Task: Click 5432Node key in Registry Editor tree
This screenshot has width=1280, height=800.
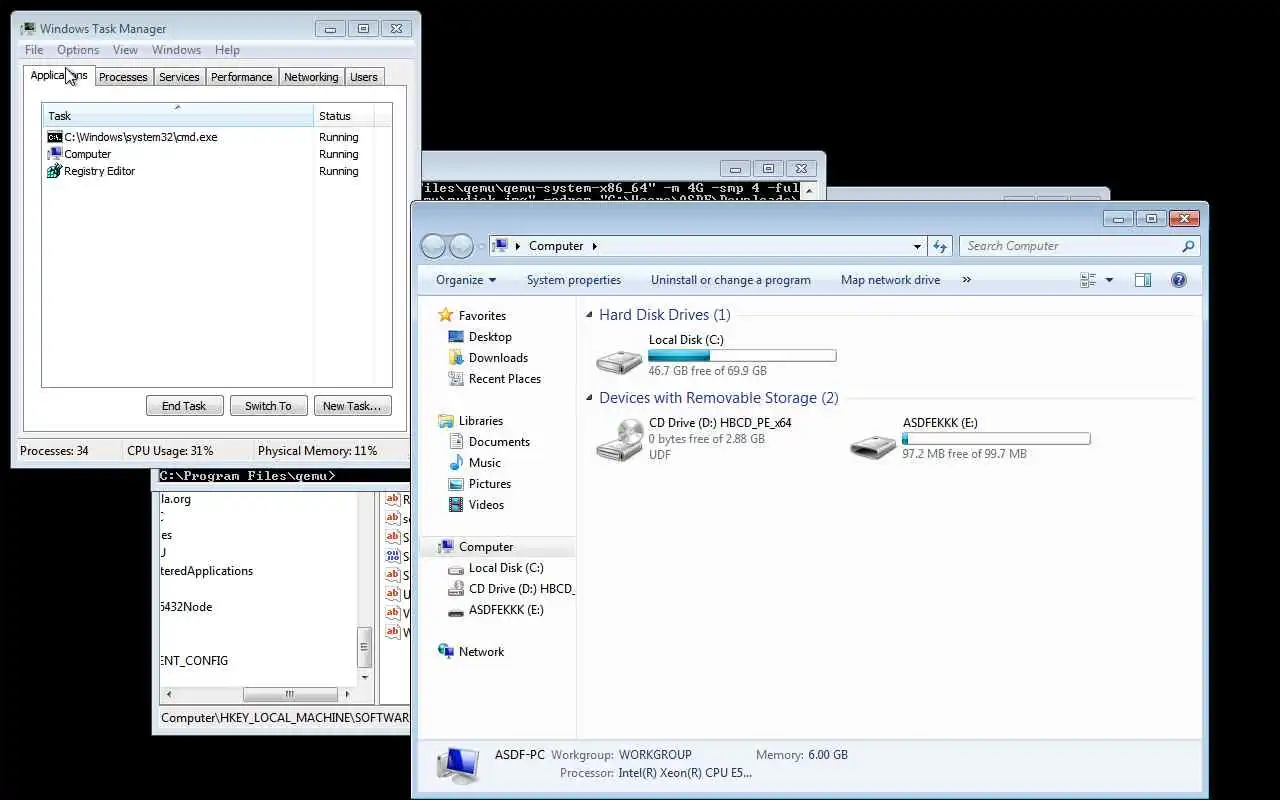Action: [186, 607]
